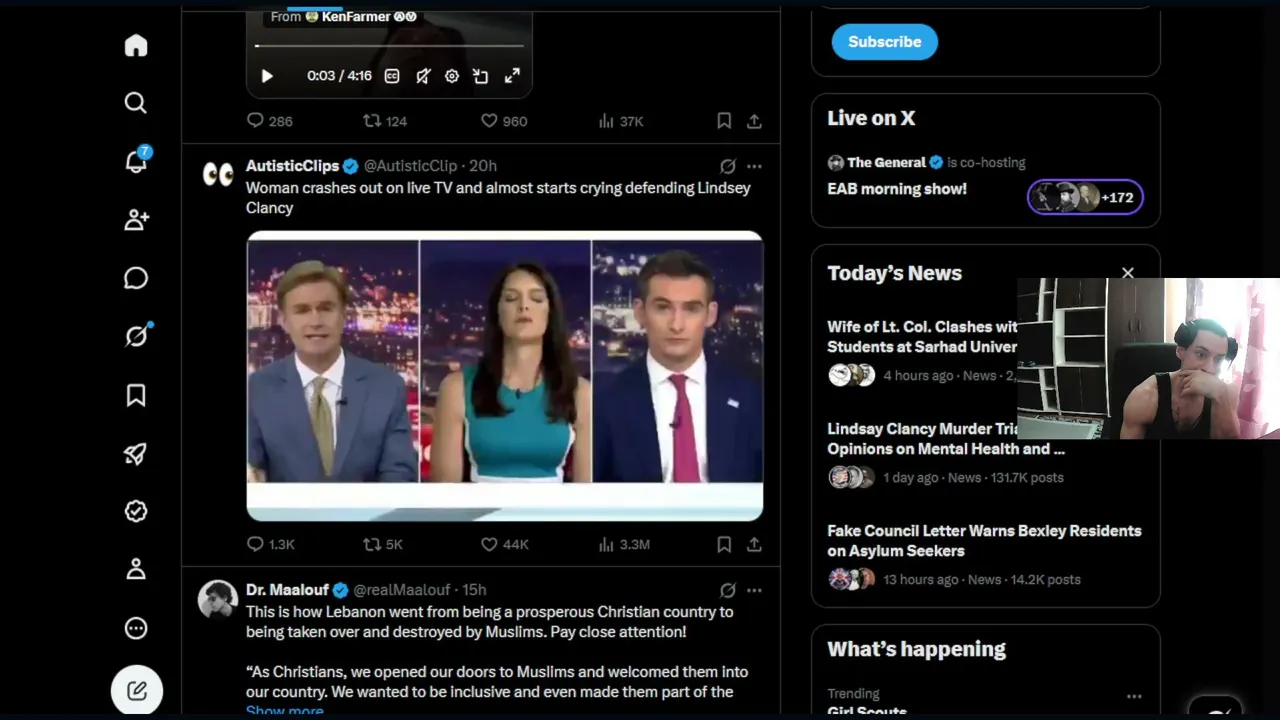Open more options for the Trending item

click(1134, 696)
